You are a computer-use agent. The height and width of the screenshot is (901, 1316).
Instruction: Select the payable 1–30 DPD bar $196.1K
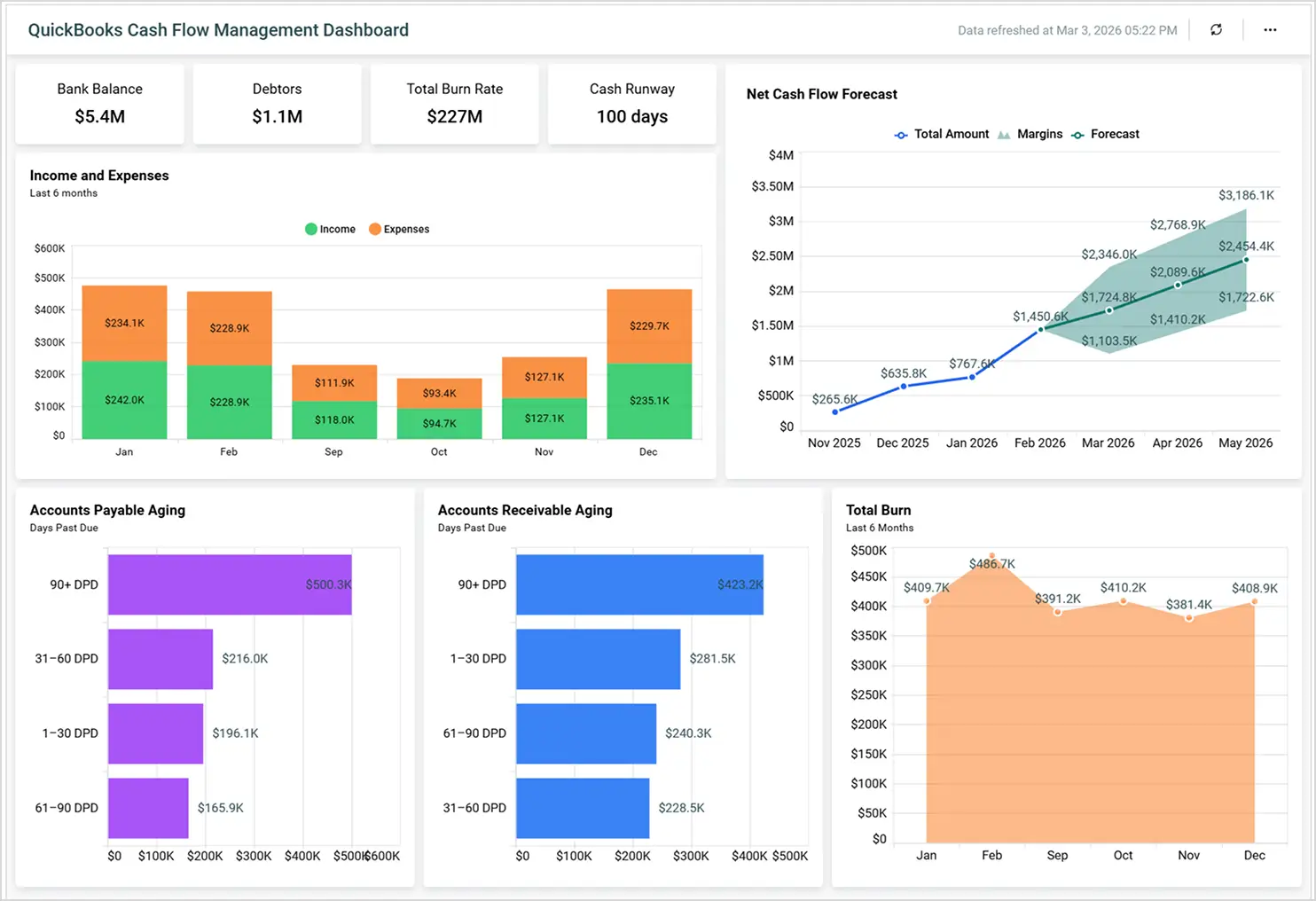click(x=155, y=733)
